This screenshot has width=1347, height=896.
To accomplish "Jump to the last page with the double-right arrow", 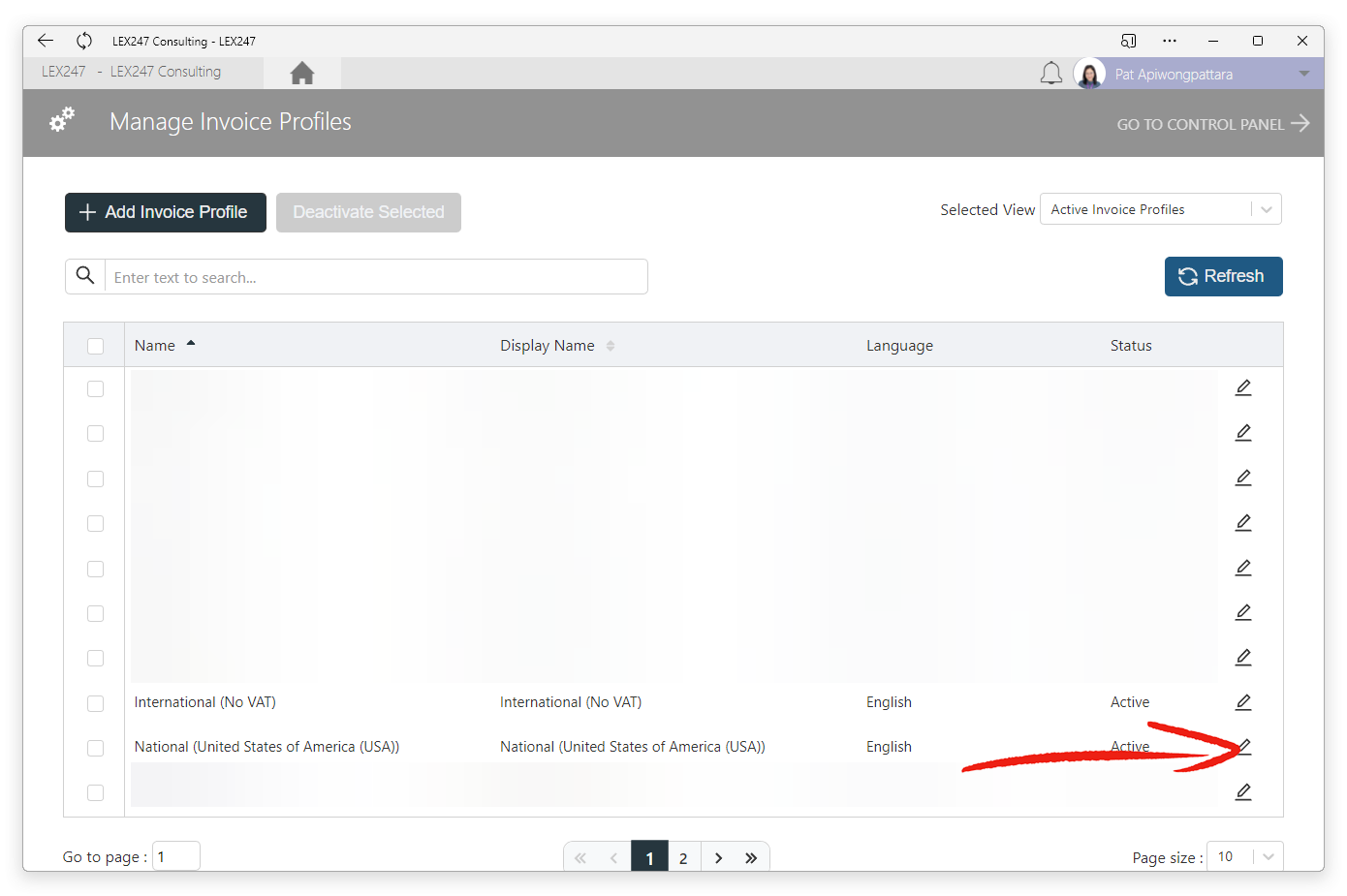I will point(751,858).
